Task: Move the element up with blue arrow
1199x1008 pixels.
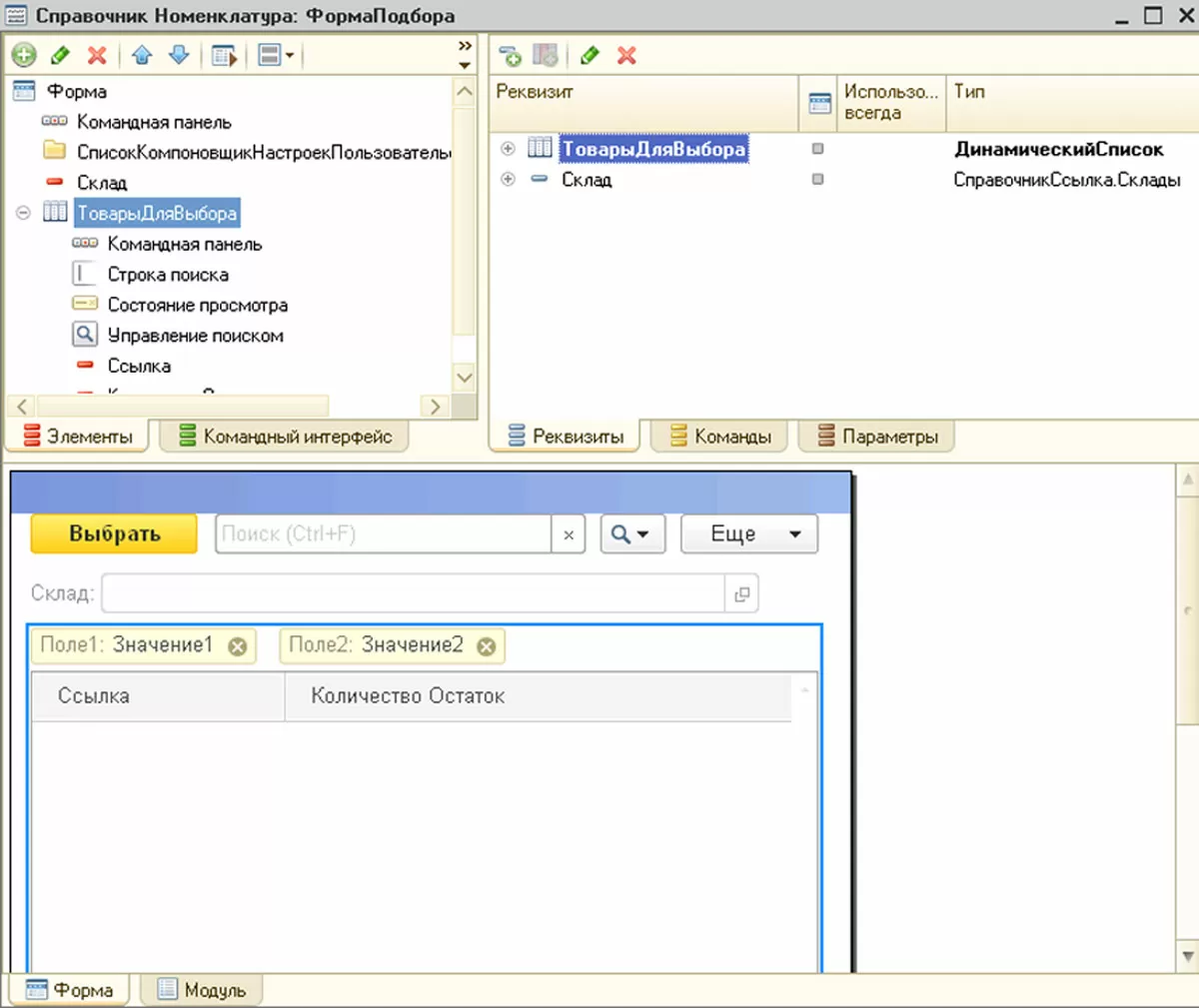Action: click(142, 55)
